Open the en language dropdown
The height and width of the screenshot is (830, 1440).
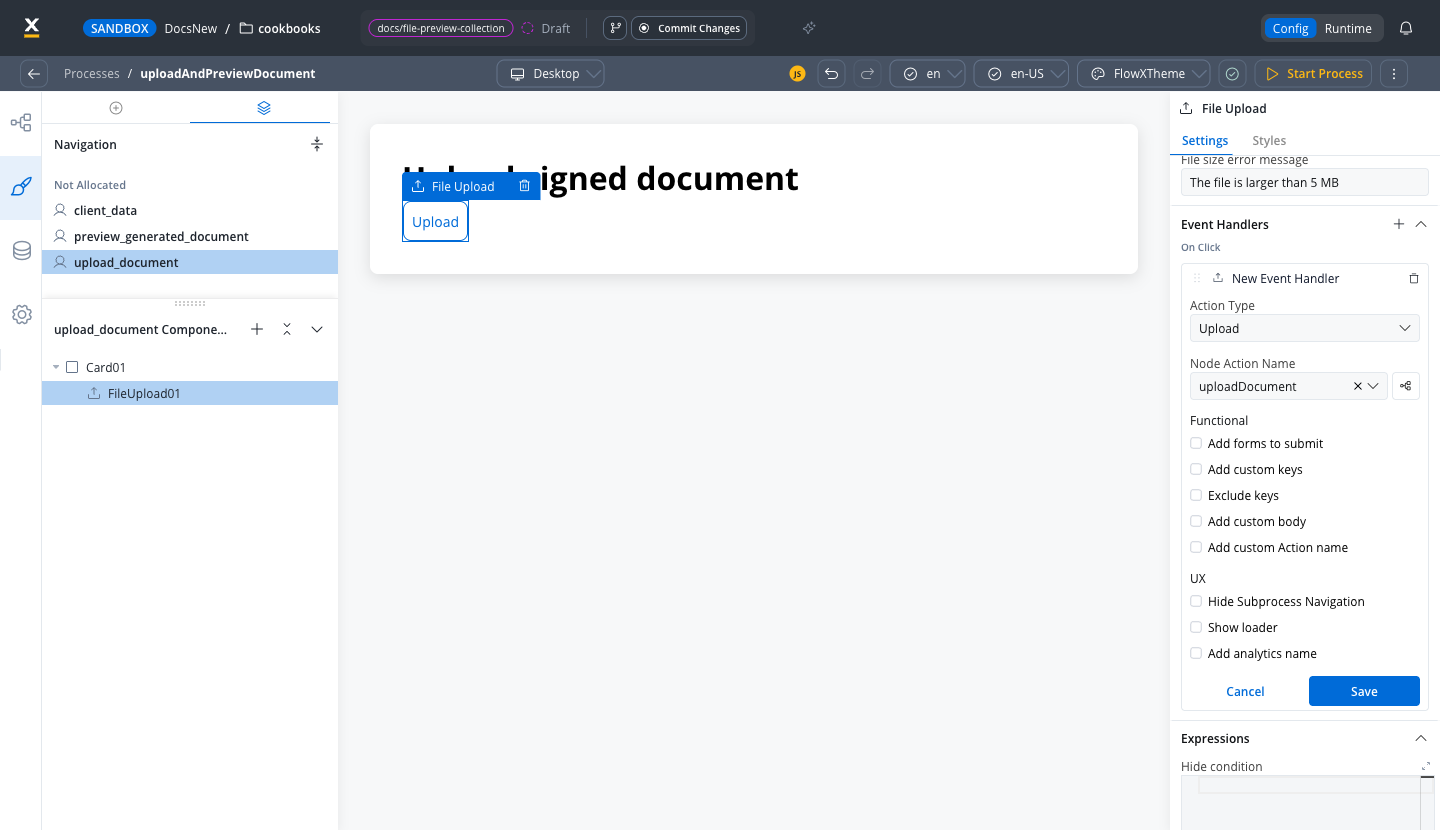pyautogui.click(x=927, y=73)
